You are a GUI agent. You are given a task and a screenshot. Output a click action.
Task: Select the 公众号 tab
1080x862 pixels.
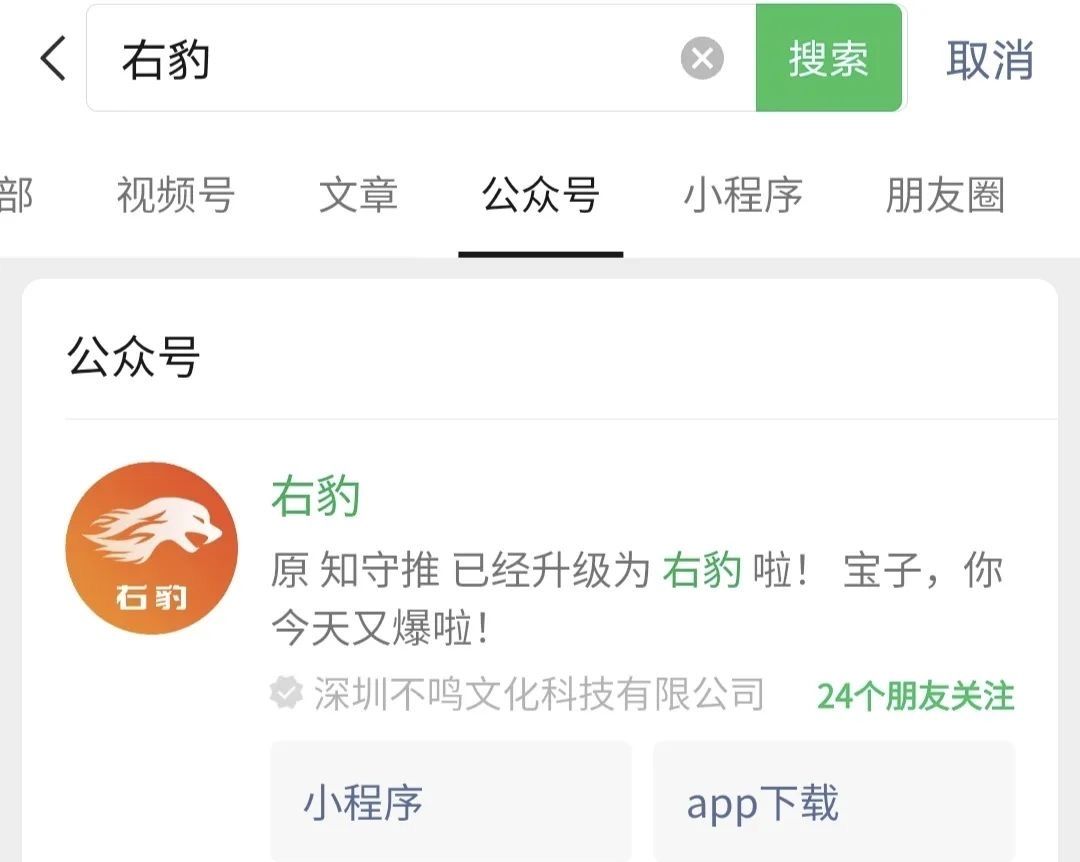click(x=541, y=194)
